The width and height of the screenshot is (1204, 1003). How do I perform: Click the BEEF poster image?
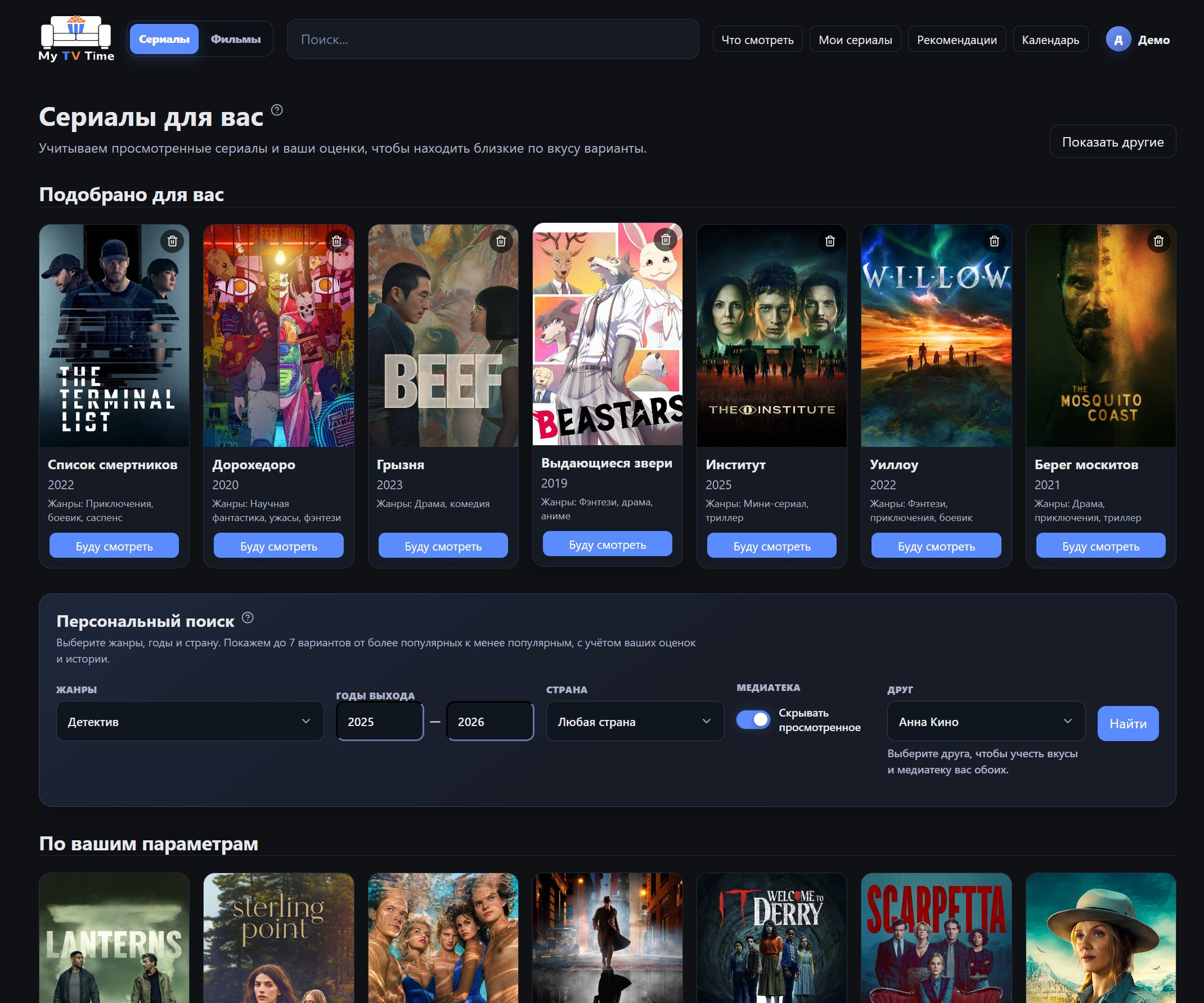(x=443, y=336)
